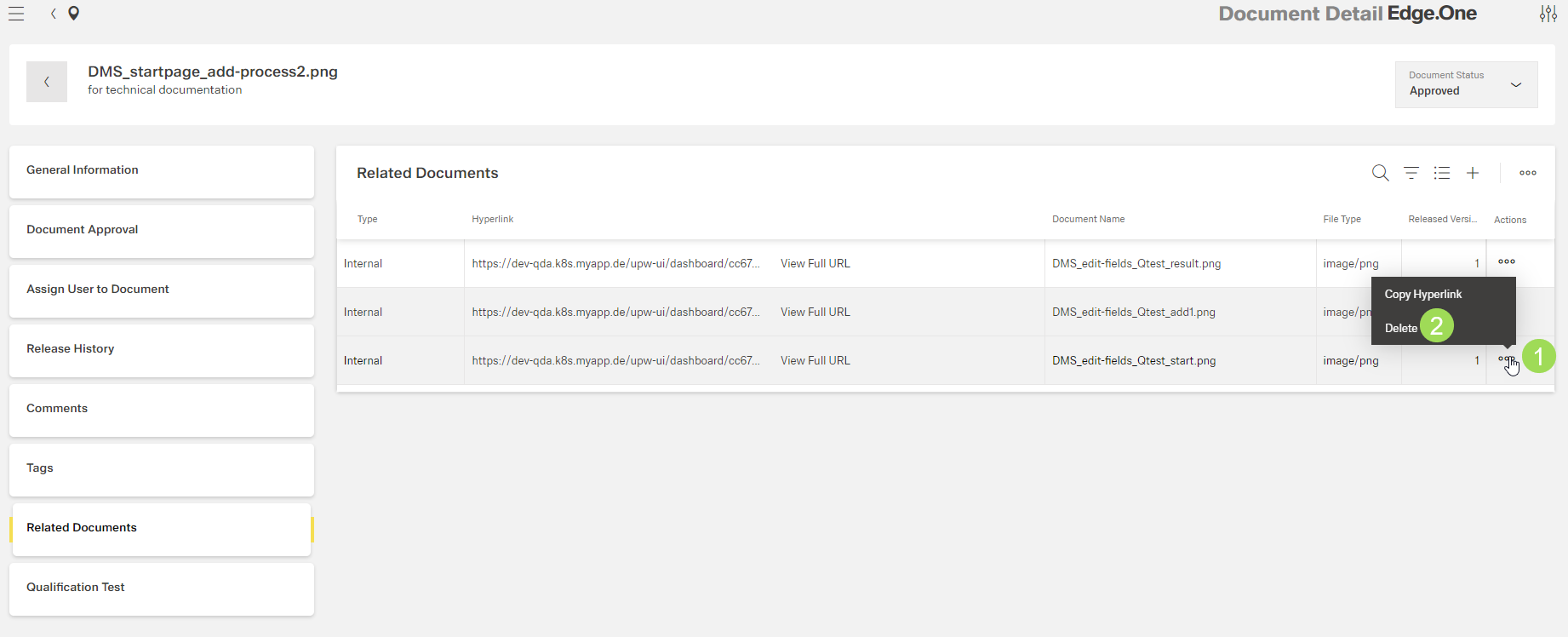Viewport: 1568px width, 637px height.
Task: Open the Release History section
Action: tap(162, 350)
